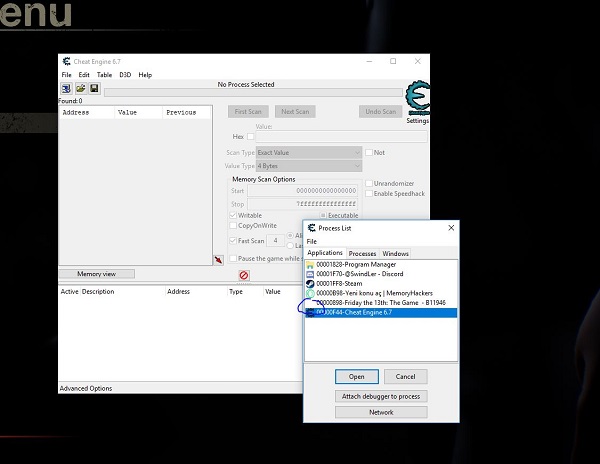Open the Help menu
This screenshot has height=464, width=600.
(x=145, y=75)
